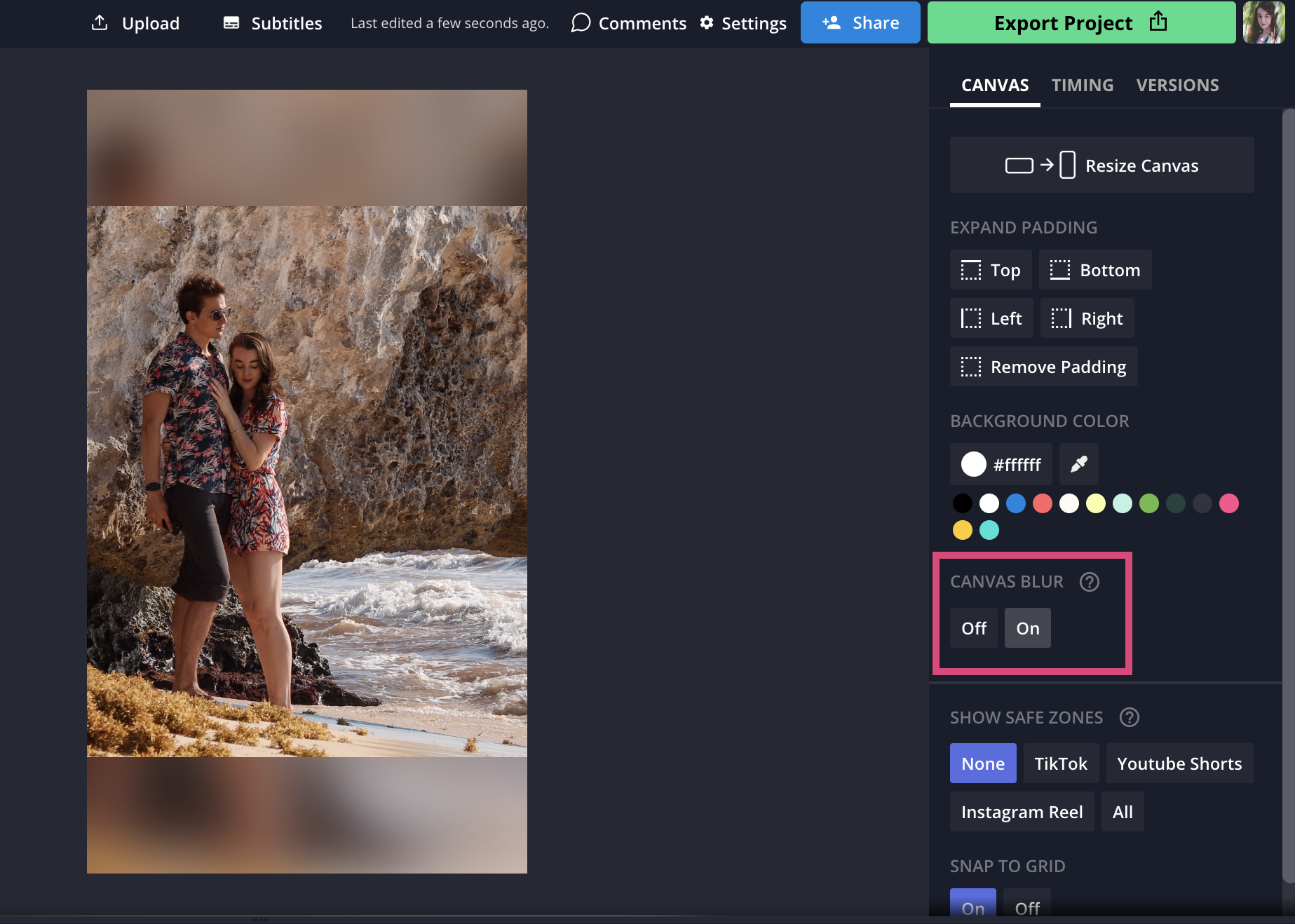Select TikTok safe zone
Viewport: 1295px width, 924px height.
(x=1060, y=763)
